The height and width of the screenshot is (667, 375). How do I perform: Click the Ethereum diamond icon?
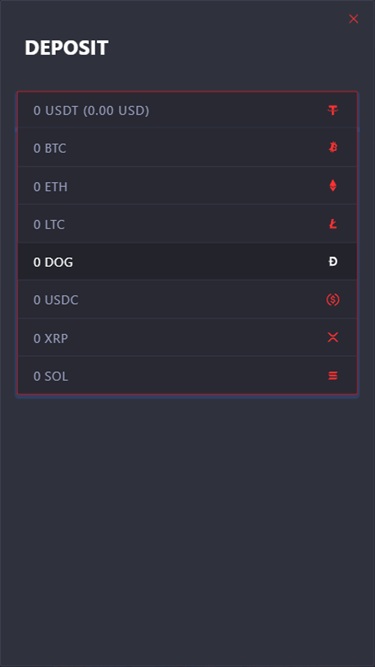coord(333,185)
